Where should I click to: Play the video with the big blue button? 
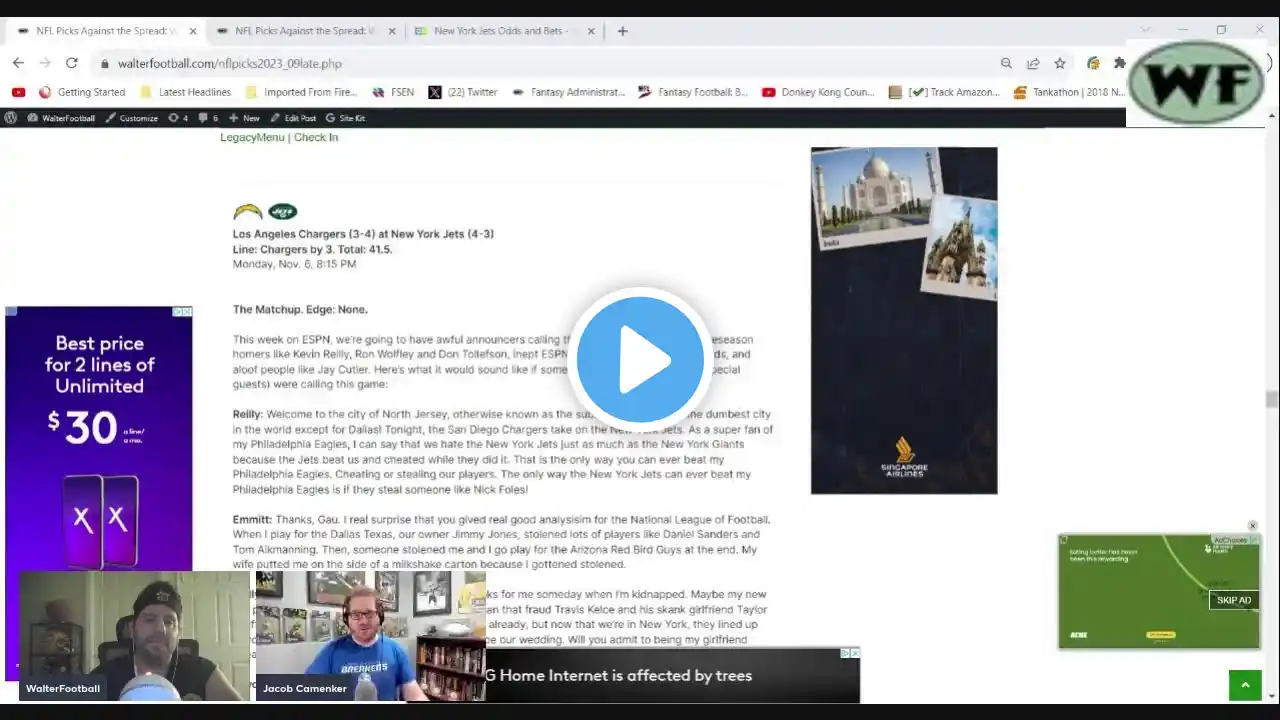(640, 359)
